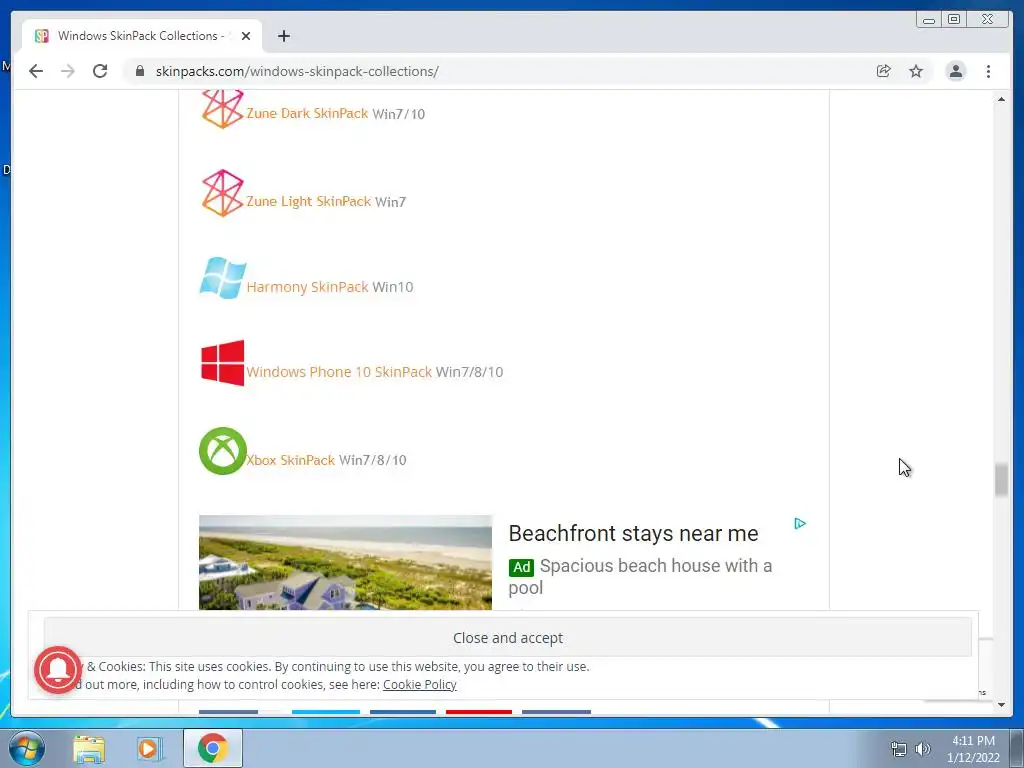Open the Chrome profile menu
The width and height of the screenshot is (1024, 768).
[x=955, y=71]
